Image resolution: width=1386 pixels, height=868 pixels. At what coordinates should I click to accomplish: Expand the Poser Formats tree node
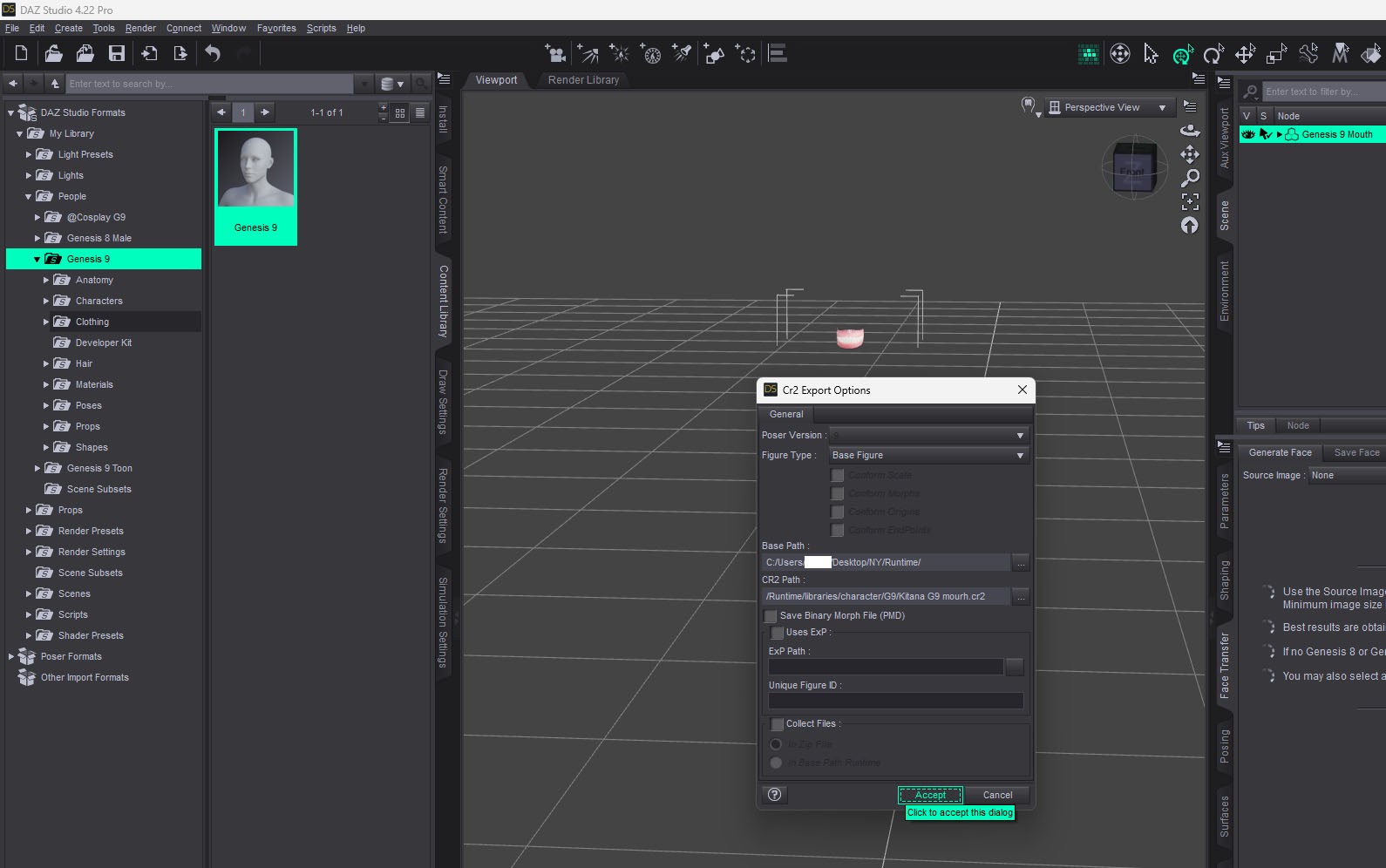(10, 656)
